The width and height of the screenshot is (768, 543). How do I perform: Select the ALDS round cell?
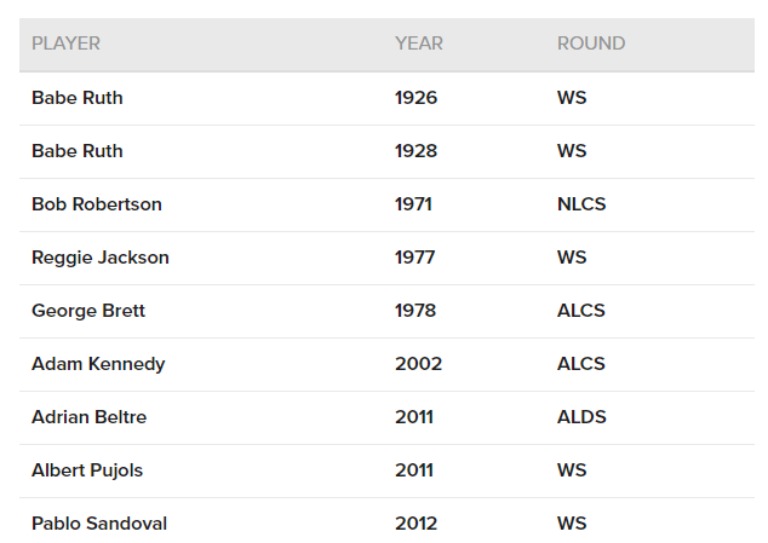click(581, 417)
